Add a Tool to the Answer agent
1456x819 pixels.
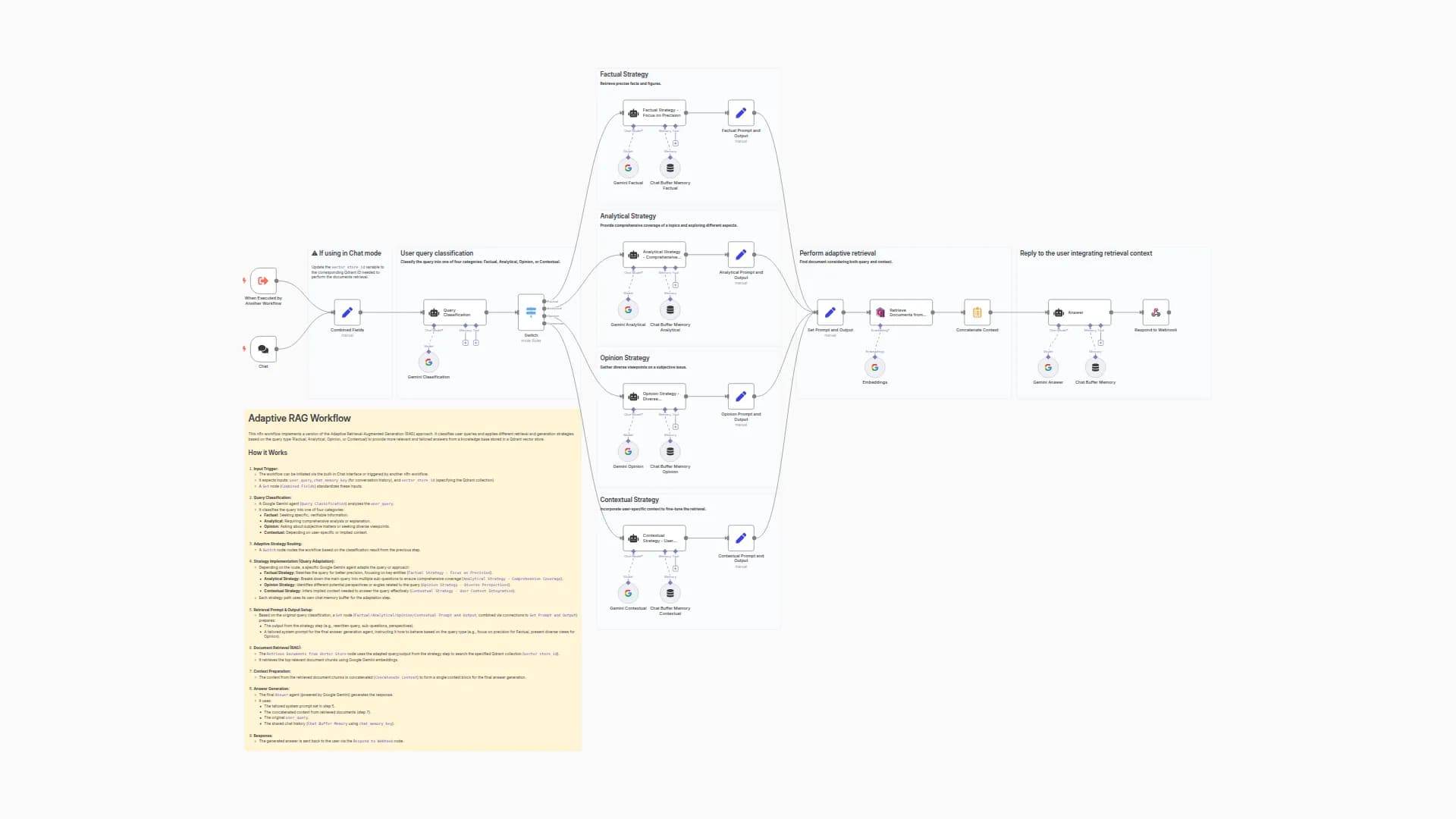tap(1101, 343)
